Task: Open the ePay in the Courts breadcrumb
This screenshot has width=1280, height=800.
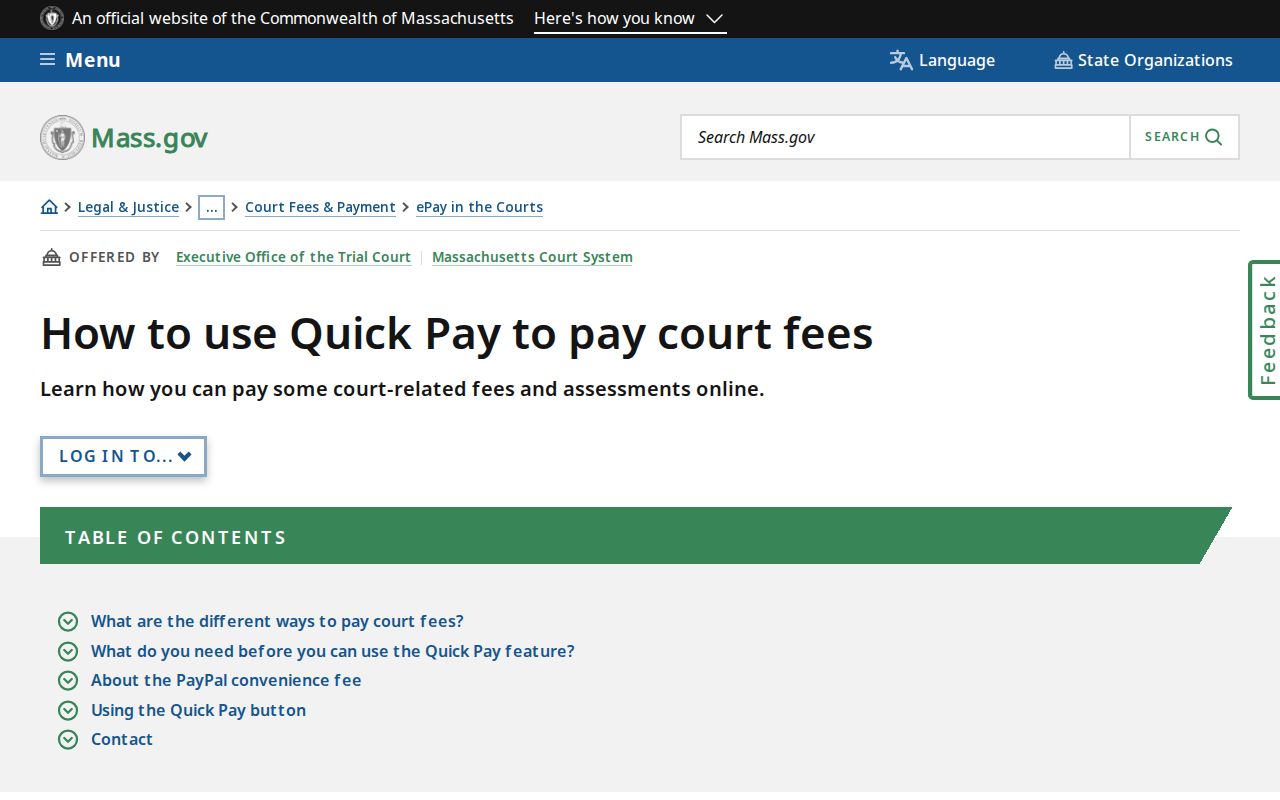Action: click(x=479, y=207)
